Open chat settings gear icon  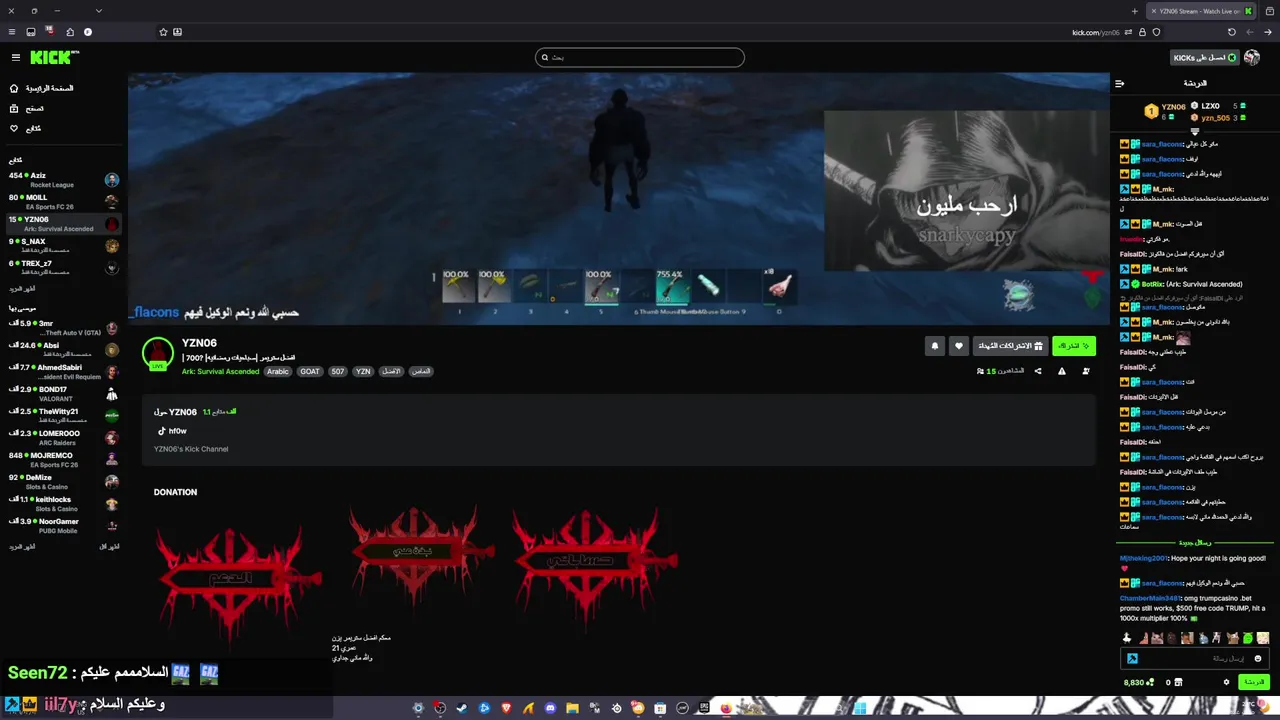pyautogui.click(x=1227, y=682)
